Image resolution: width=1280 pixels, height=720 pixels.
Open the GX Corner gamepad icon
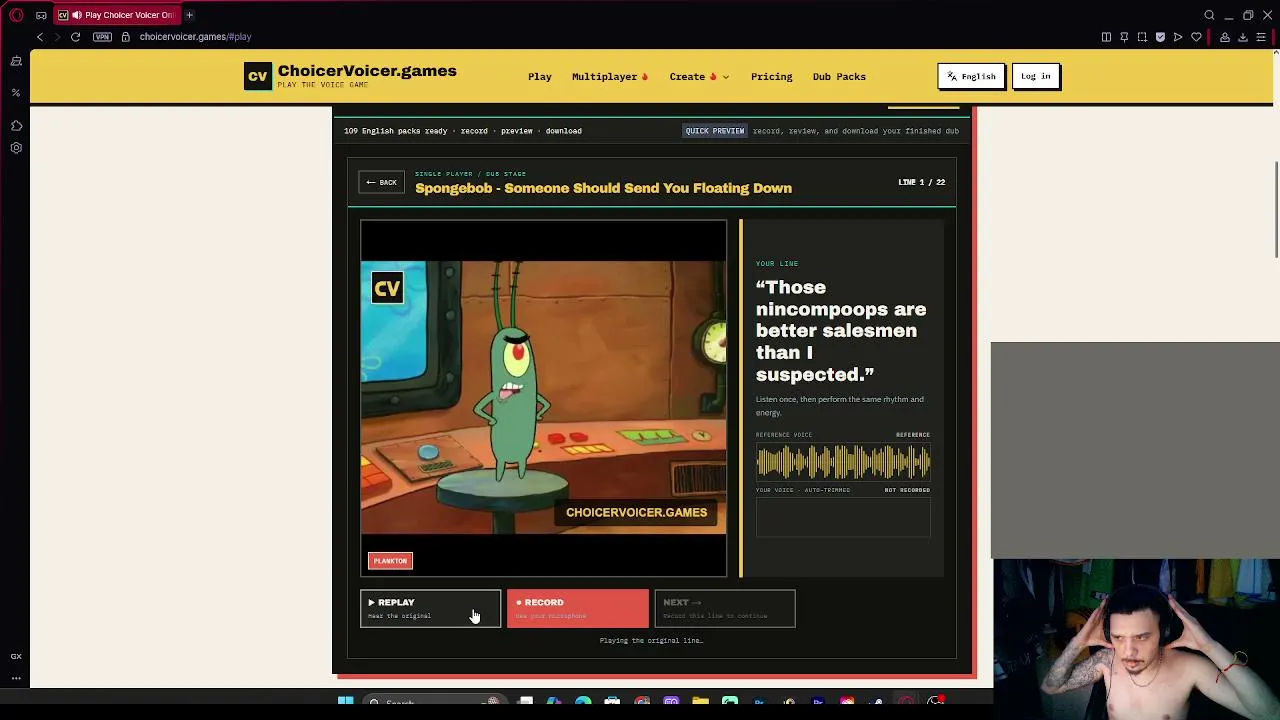41,15
